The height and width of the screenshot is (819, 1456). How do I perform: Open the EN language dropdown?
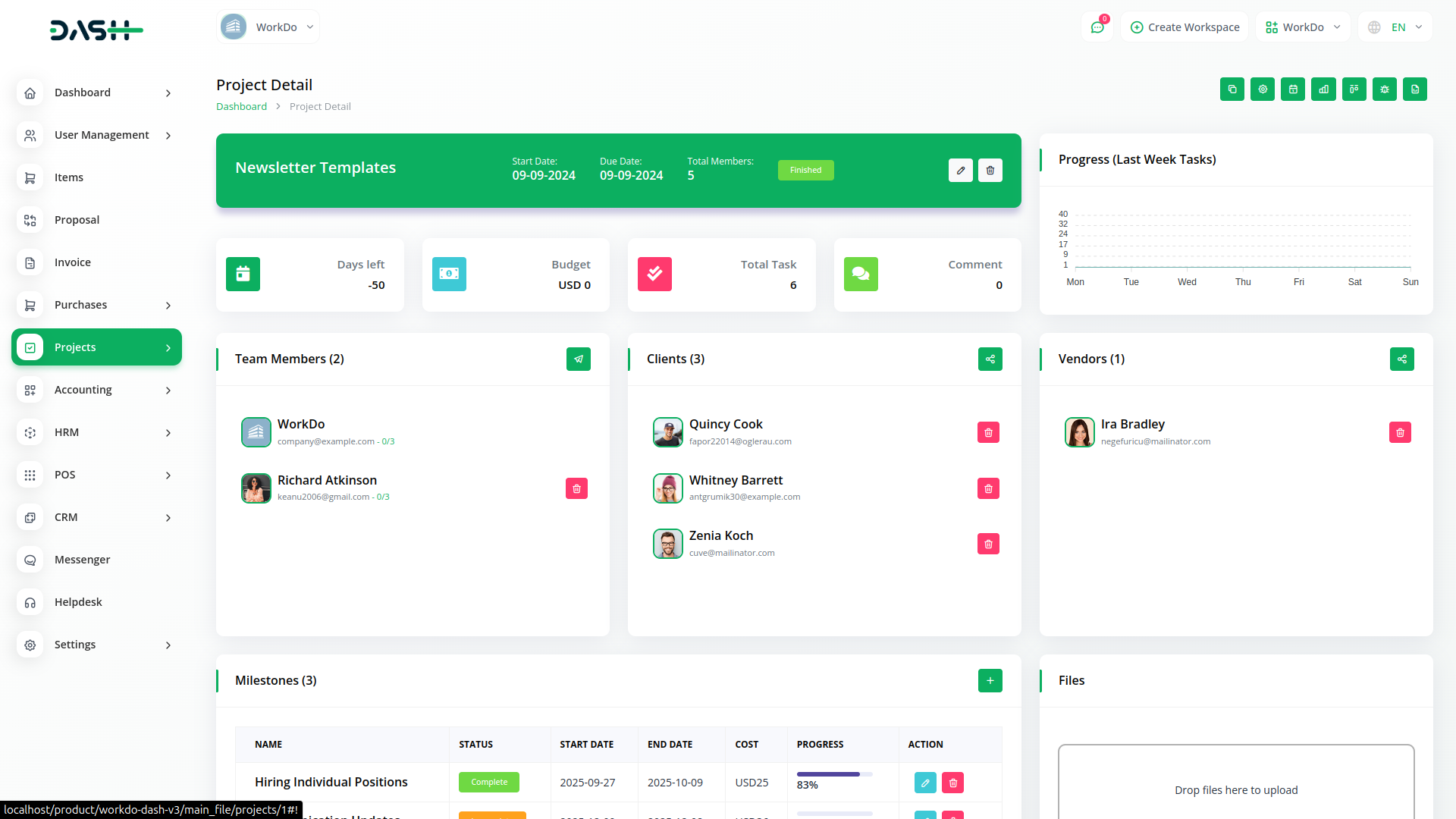pyautogui.click(x=1395, y=27)
